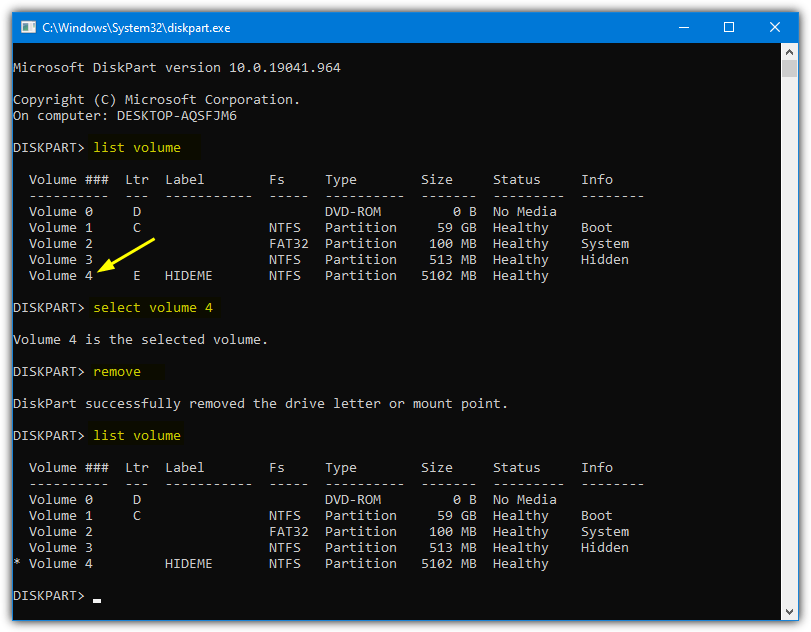Click FAT32 in the second volume table
The height and width of the screenshot is (632, 811).
(289, 532)
